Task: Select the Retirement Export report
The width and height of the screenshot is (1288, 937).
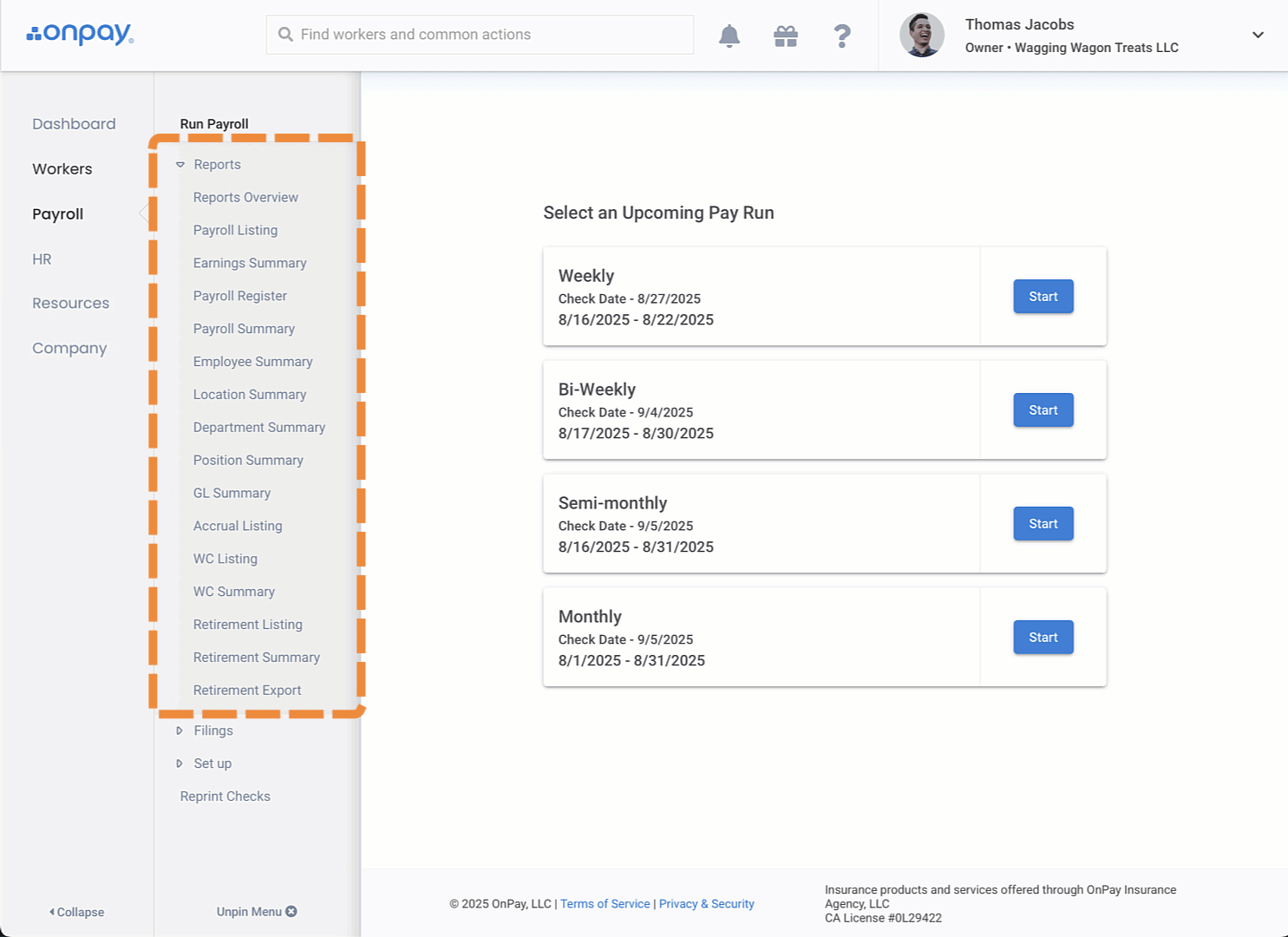Action: tap(247, 691)
